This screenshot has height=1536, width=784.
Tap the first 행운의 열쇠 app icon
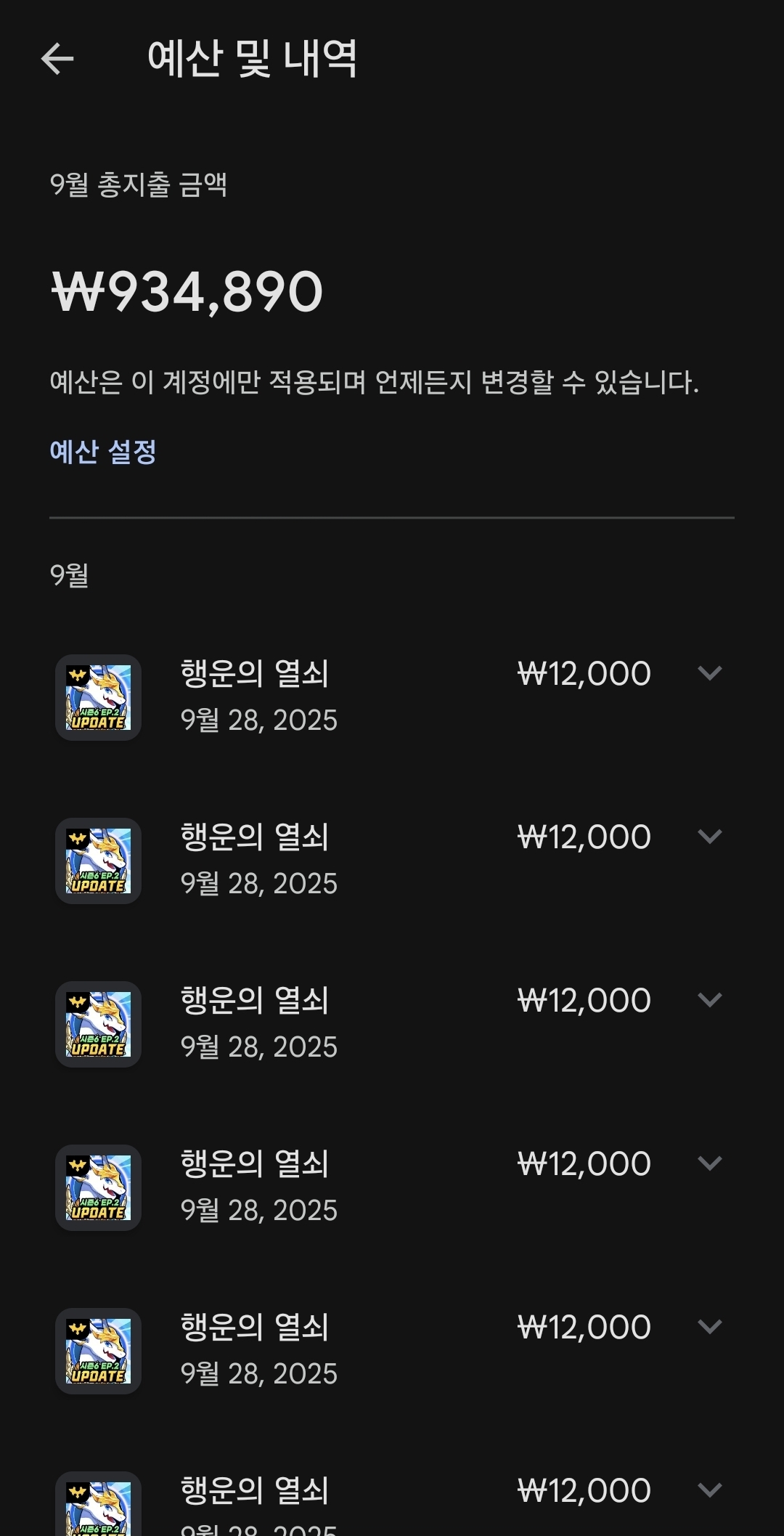[x=99, y=697]
